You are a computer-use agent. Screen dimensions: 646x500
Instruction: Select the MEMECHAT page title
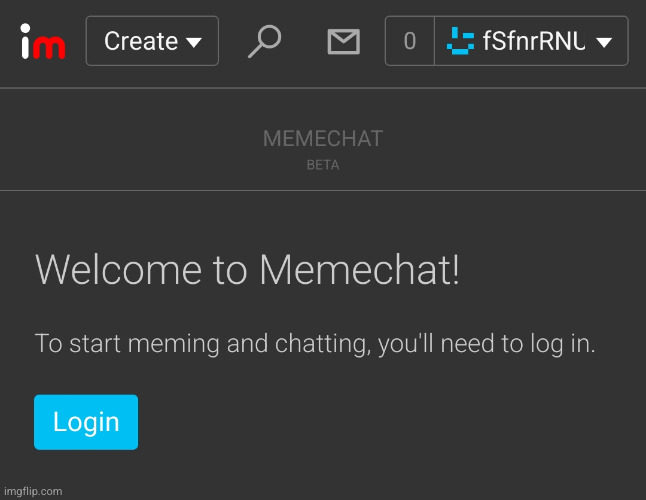tap(323, 138)
